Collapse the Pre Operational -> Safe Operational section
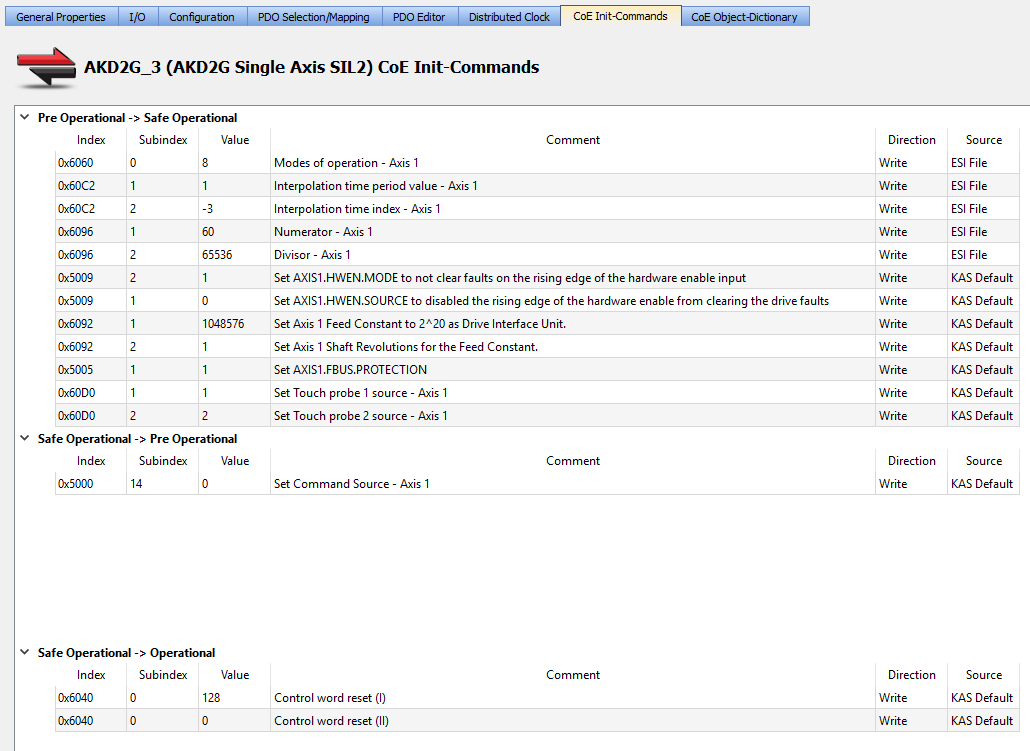 pyautogui.click(x=25, y=117)
